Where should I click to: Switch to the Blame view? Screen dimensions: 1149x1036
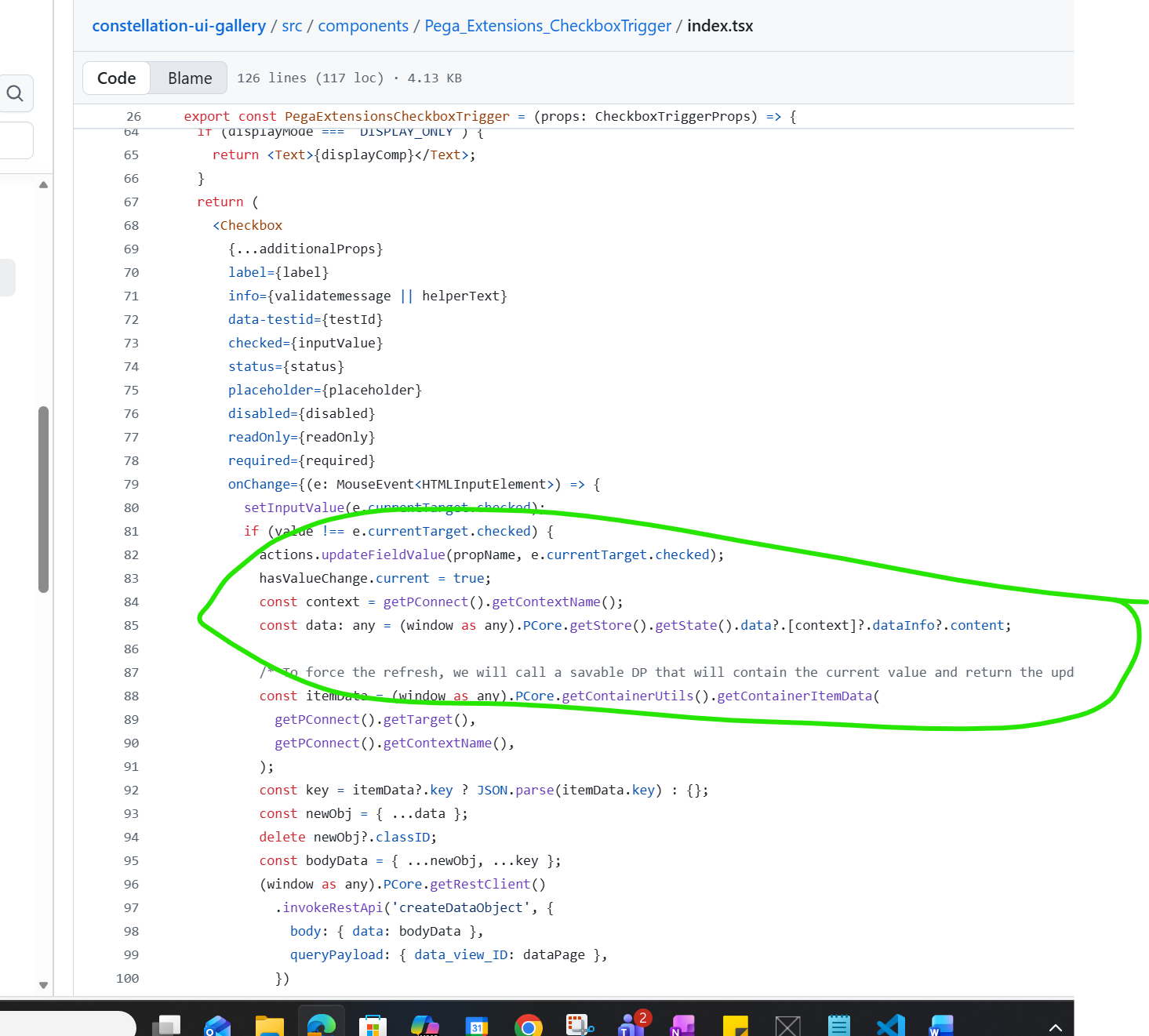click(x=188, y=78)
